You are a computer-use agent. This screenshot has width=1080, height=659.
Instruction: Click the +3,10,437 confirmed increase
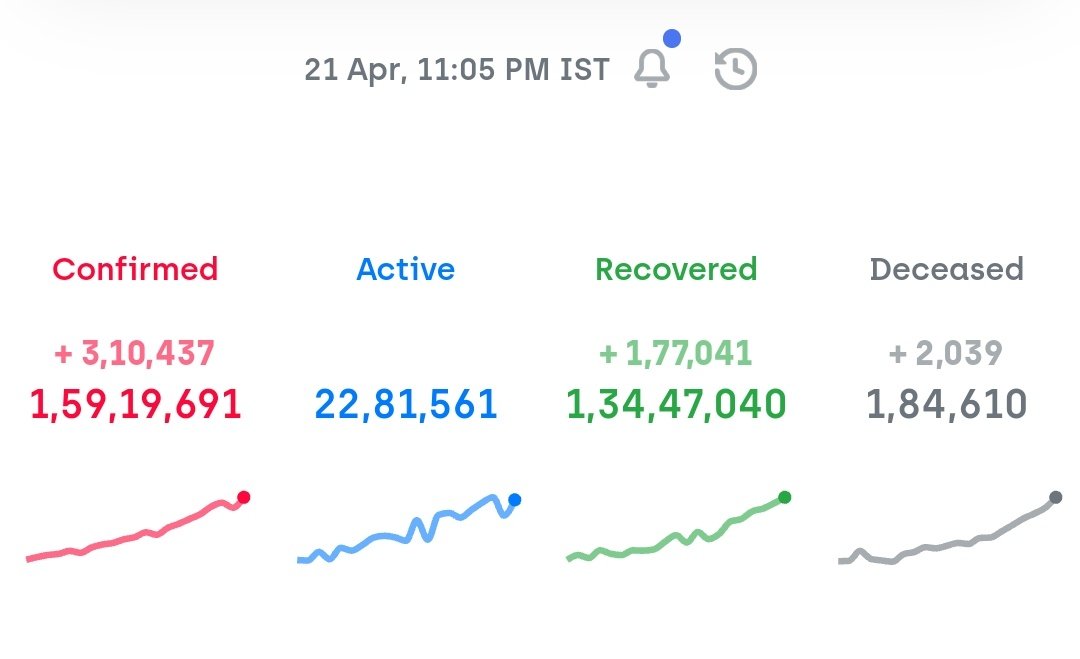pos(135,353)
